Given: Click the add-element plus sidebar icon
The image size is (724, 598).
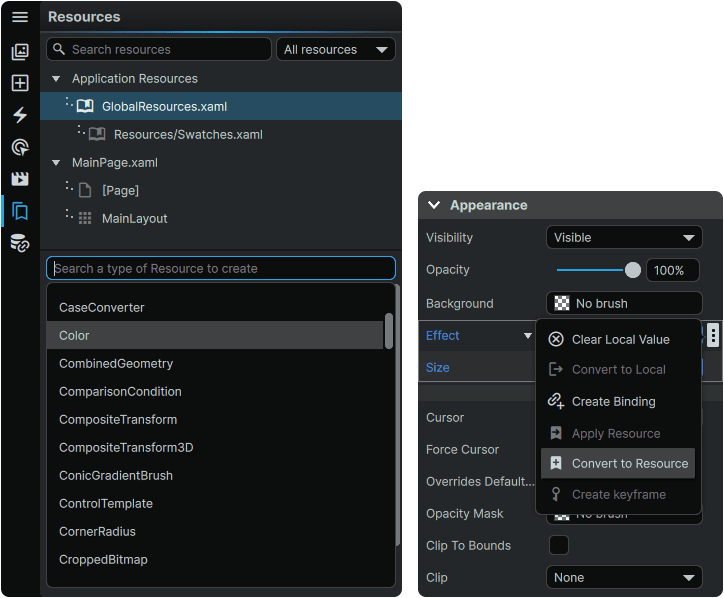Looking at the screenshot, I should [x=20, y=83].
